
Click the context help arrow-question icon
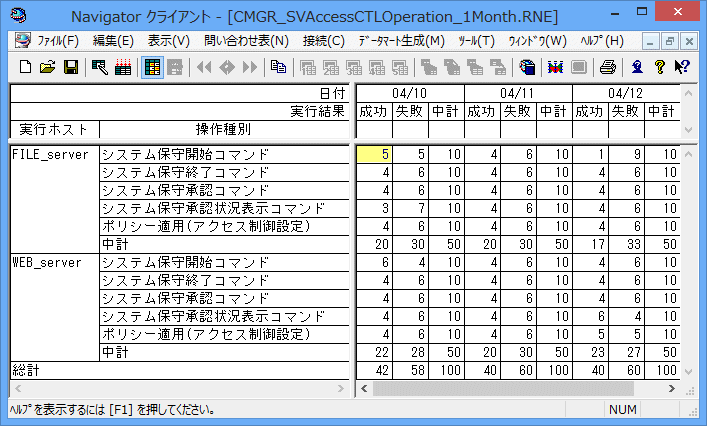pos(682,68)
